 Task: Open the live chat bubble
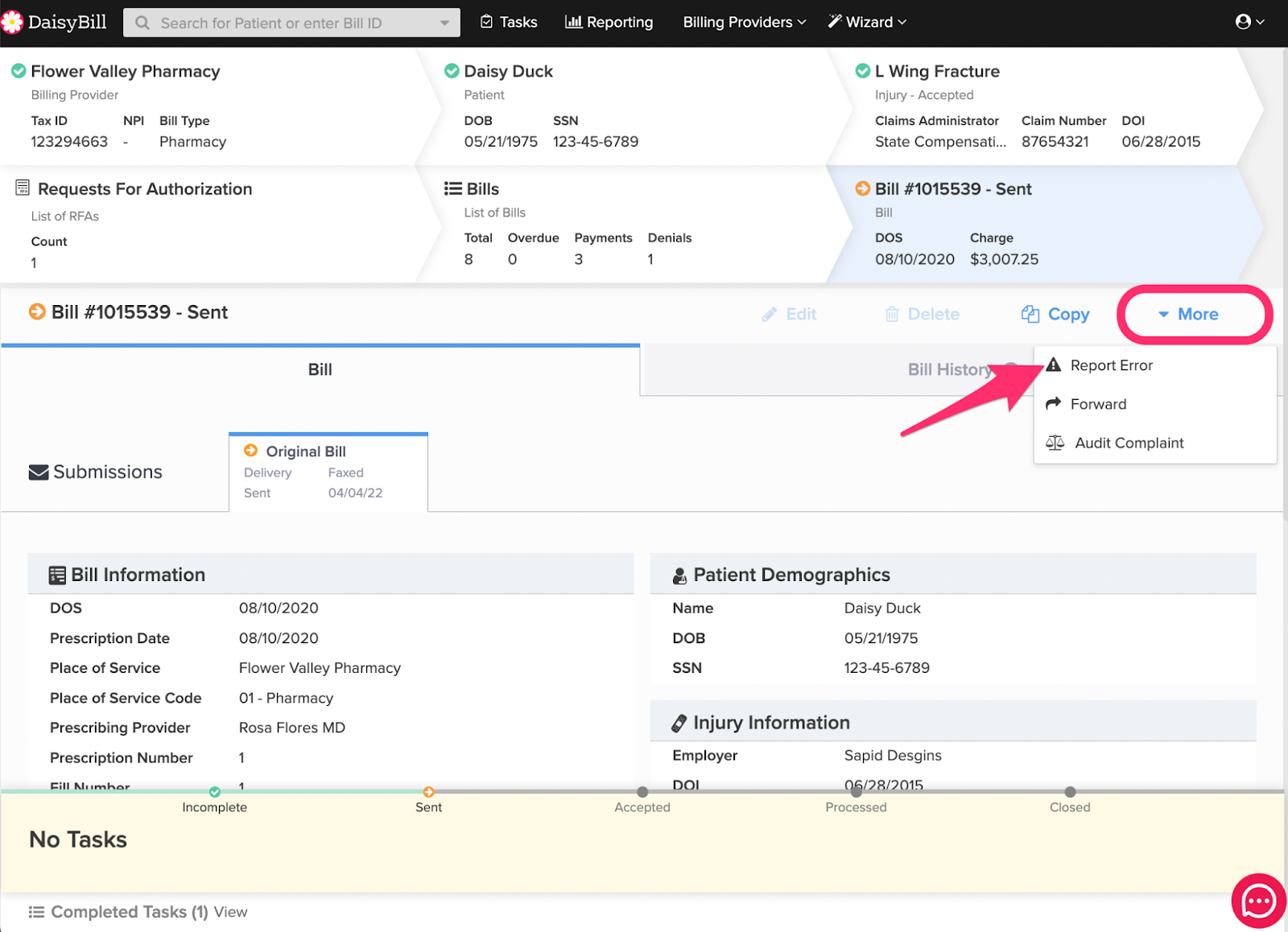click(1258, 901)
